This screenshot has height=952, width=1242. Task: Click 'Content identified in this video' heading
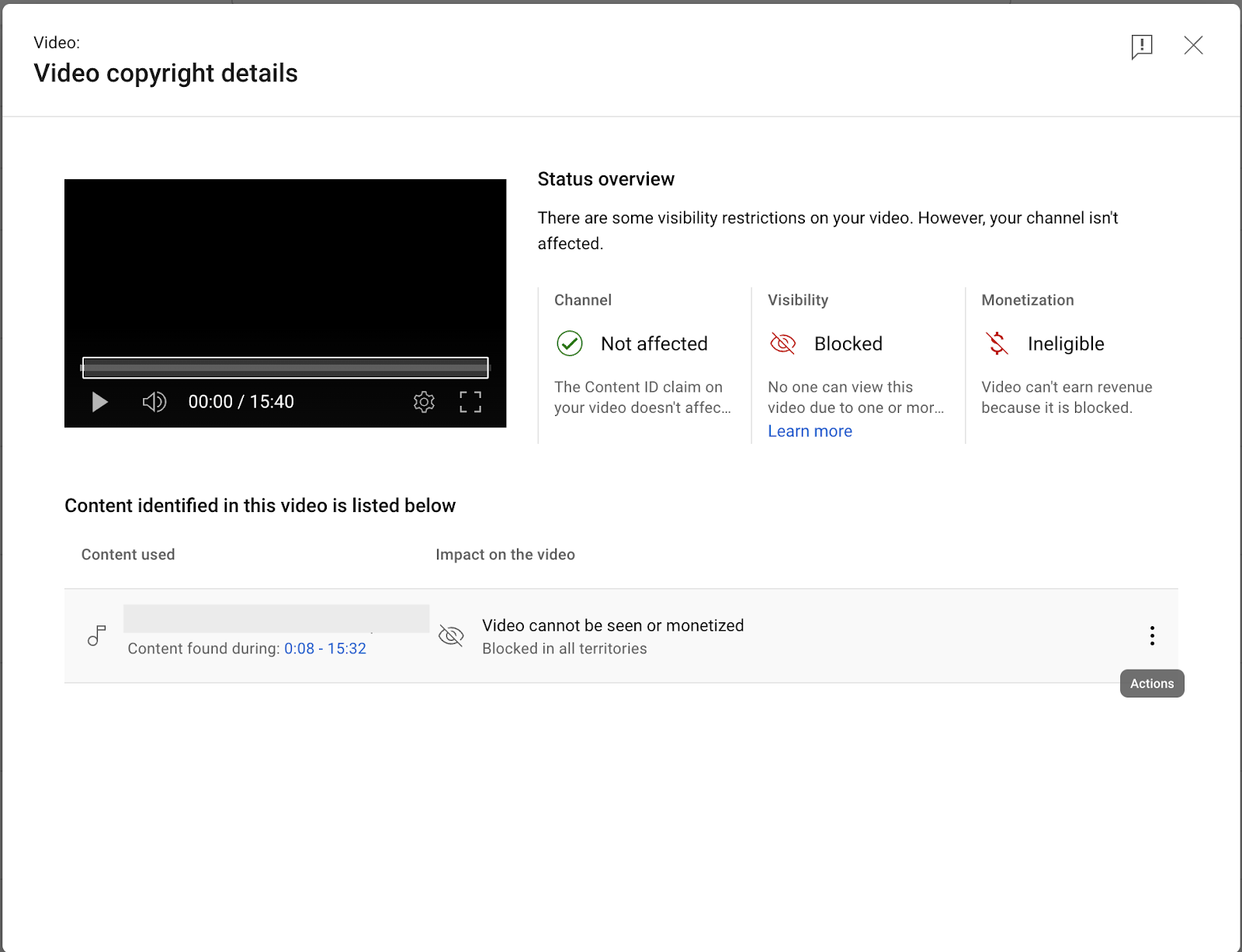point(260,506)
